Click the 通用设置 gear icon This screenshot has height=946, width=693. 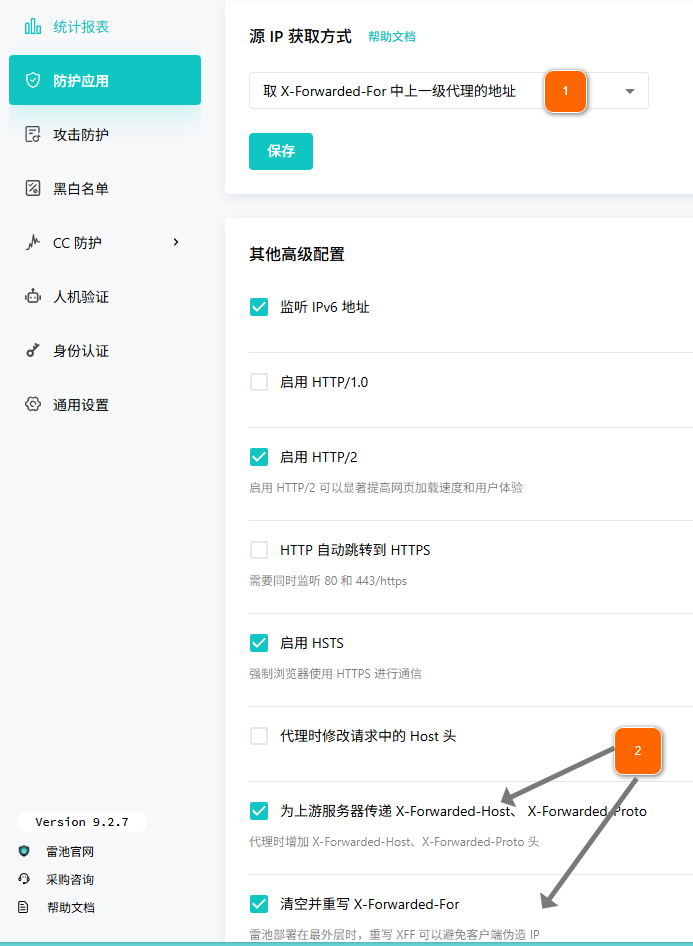(33, 404)
